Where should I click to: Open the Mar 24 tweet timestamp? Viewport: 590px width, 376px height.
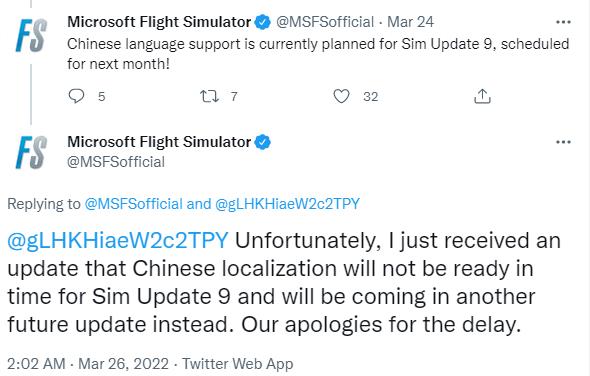[411, 22]
